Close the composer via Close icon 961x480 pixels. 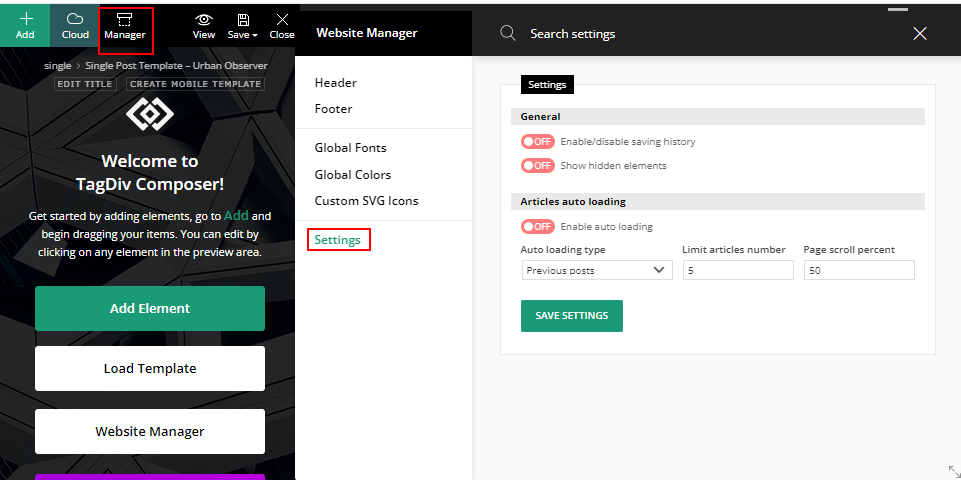(281, 26)
